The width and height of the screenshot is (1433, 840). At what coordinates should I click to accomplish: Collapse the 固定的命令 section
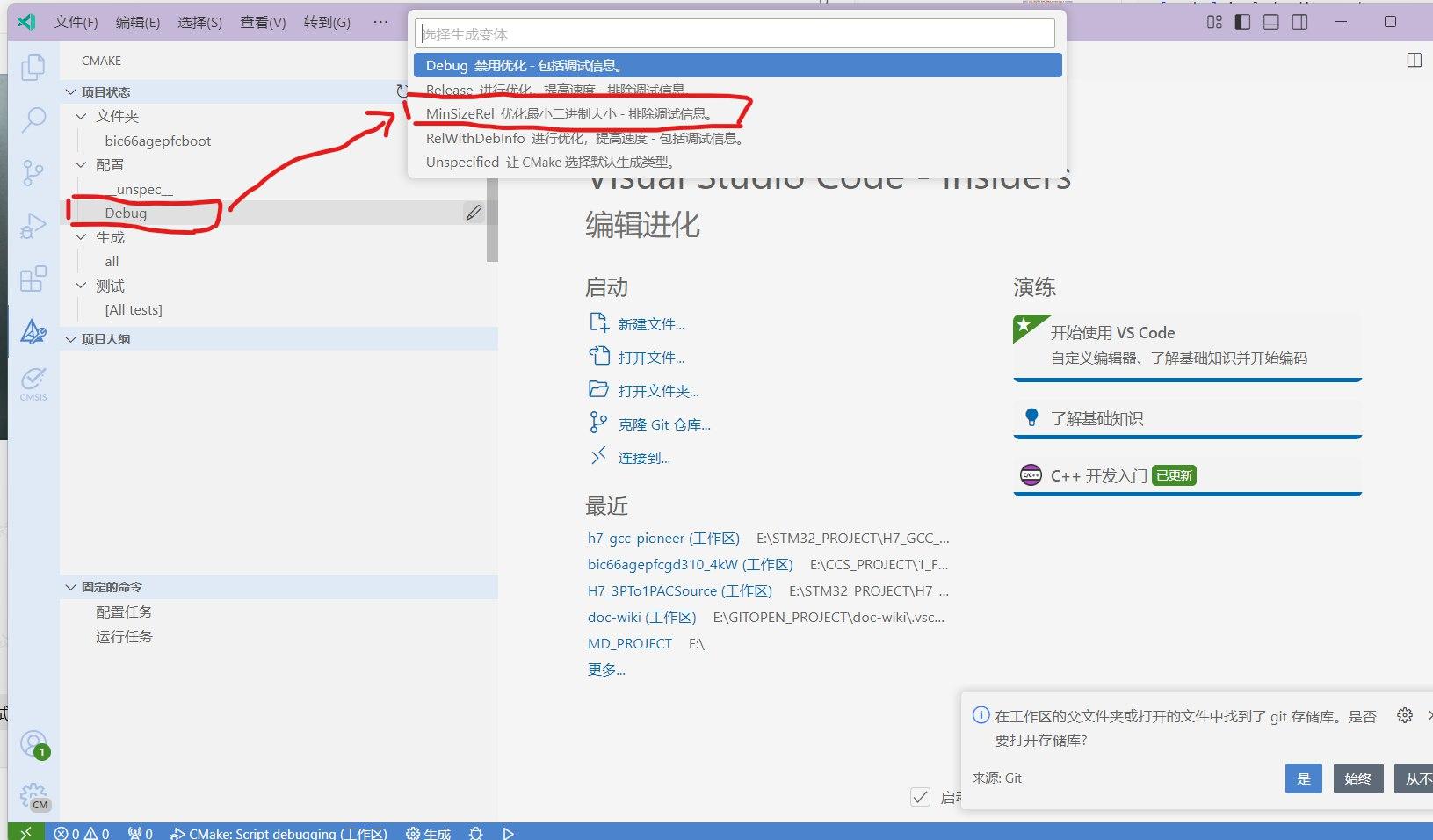point(71,587)
